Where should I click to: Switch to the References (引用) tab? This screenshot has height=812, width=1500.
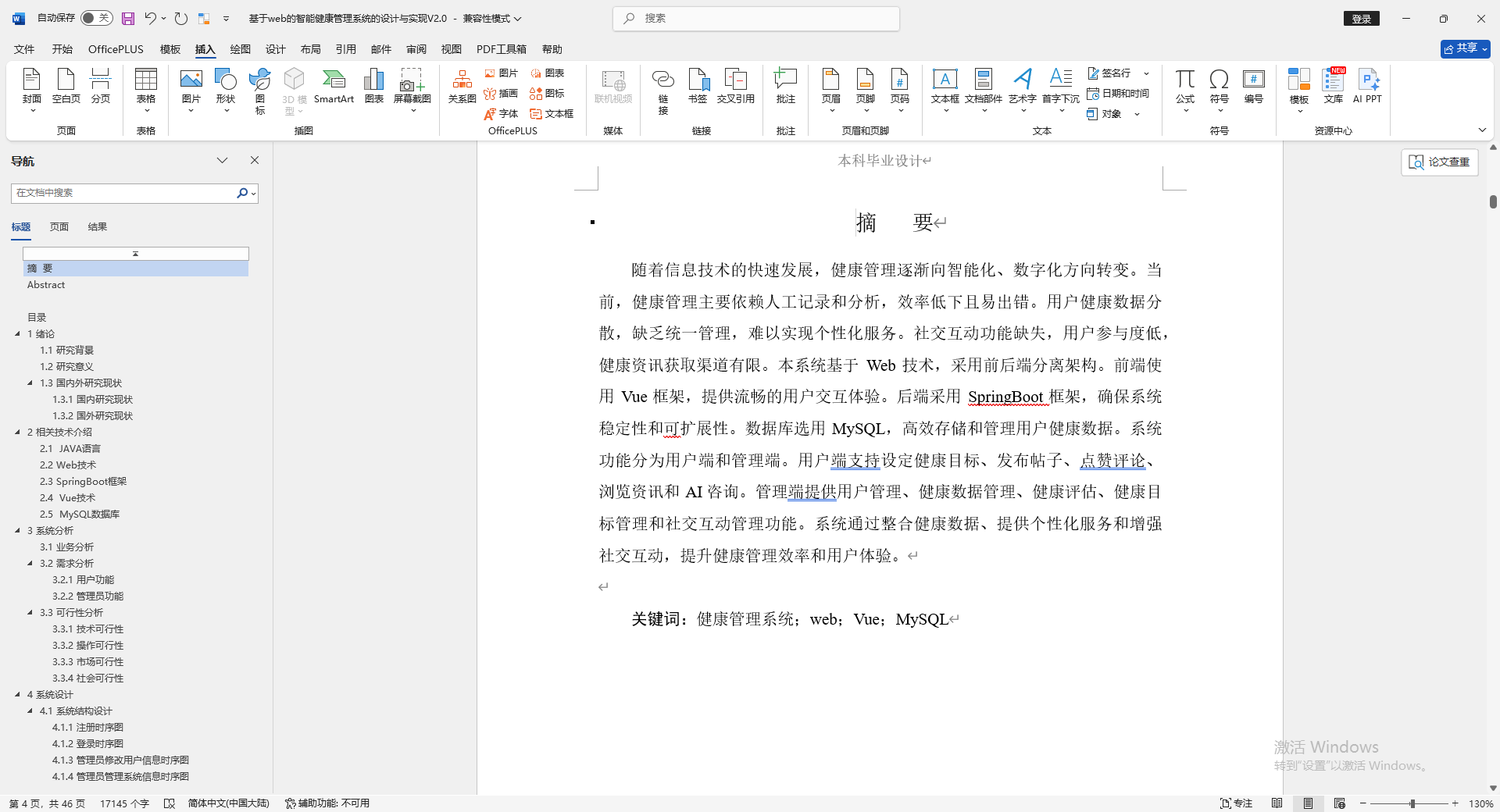point(346,49)
